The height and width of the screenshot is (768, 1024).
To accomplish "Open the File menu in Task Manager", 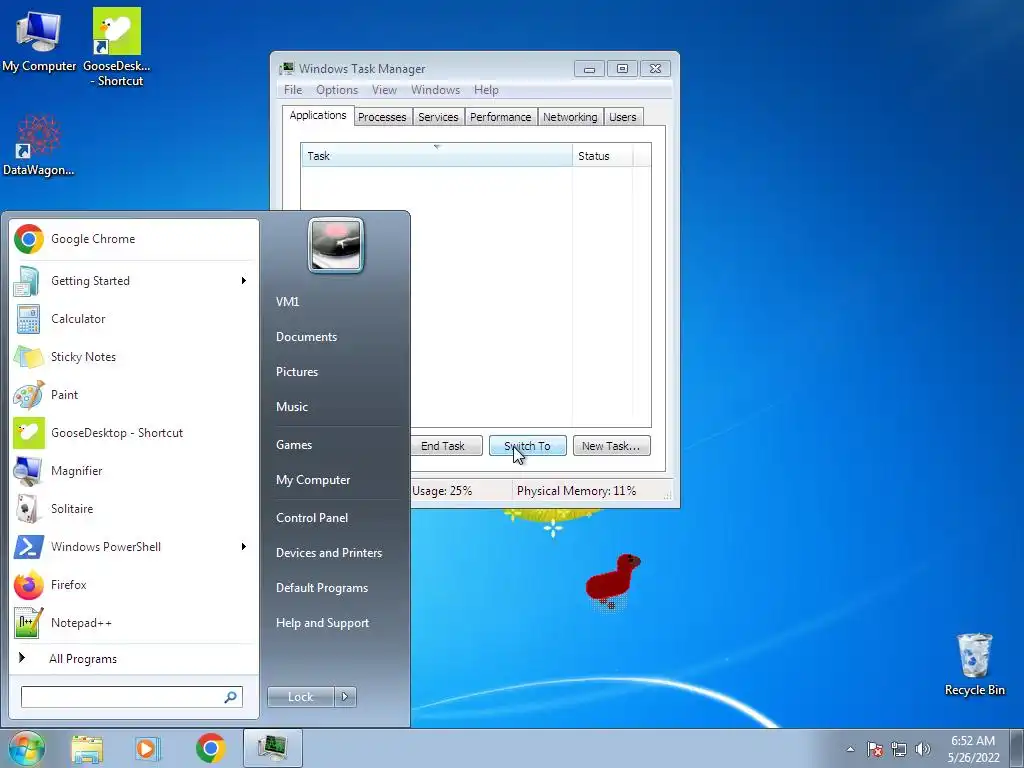I will [293, 90].
